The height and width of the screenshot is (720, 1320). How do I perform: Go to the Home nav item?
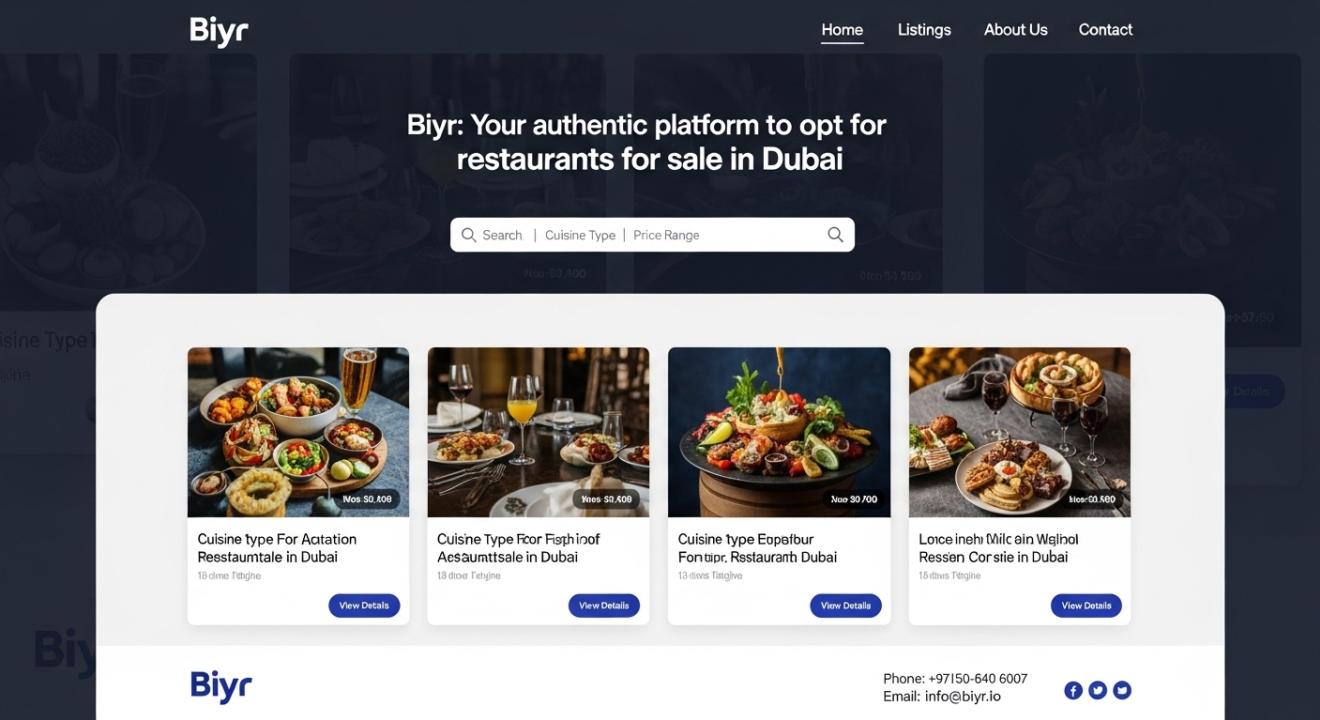(x=842, y=30)
